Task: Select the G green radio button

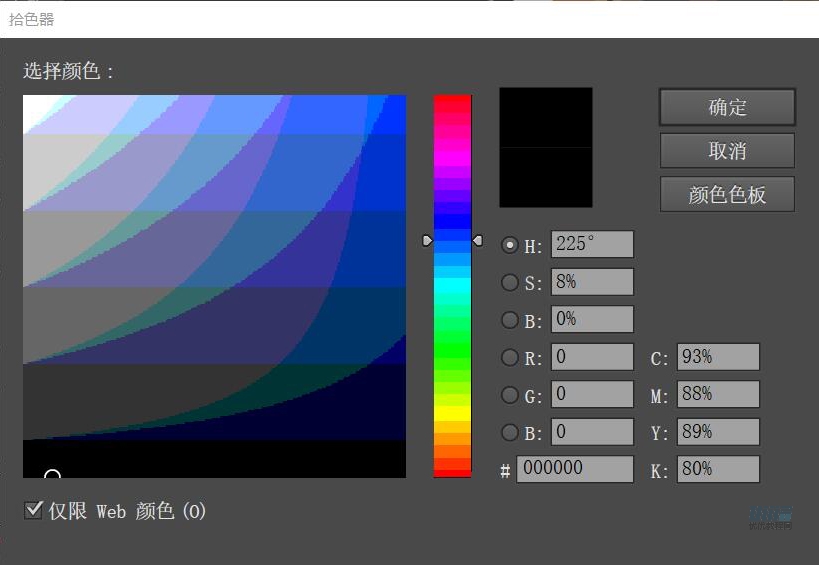Action: click(510, 395)
